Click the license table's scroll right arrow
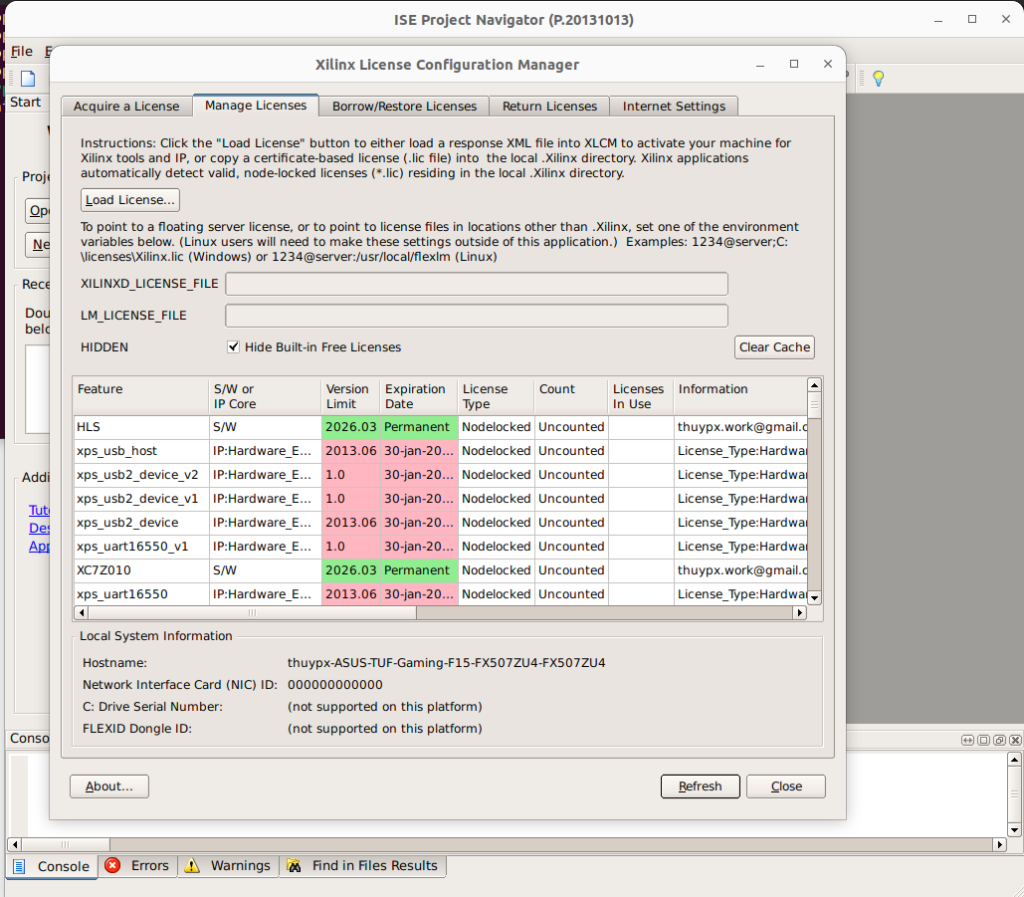 pos(799,612)
